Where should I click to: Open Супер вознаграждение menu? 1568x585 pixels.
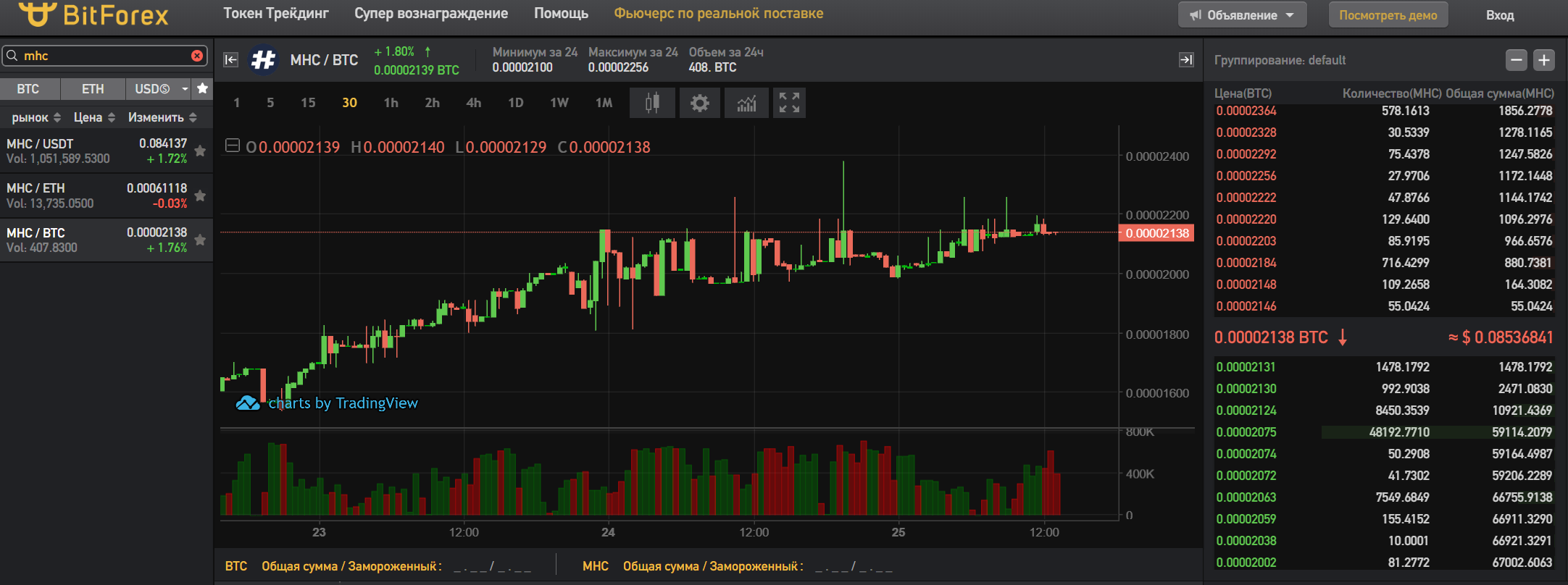coord(431,13)
